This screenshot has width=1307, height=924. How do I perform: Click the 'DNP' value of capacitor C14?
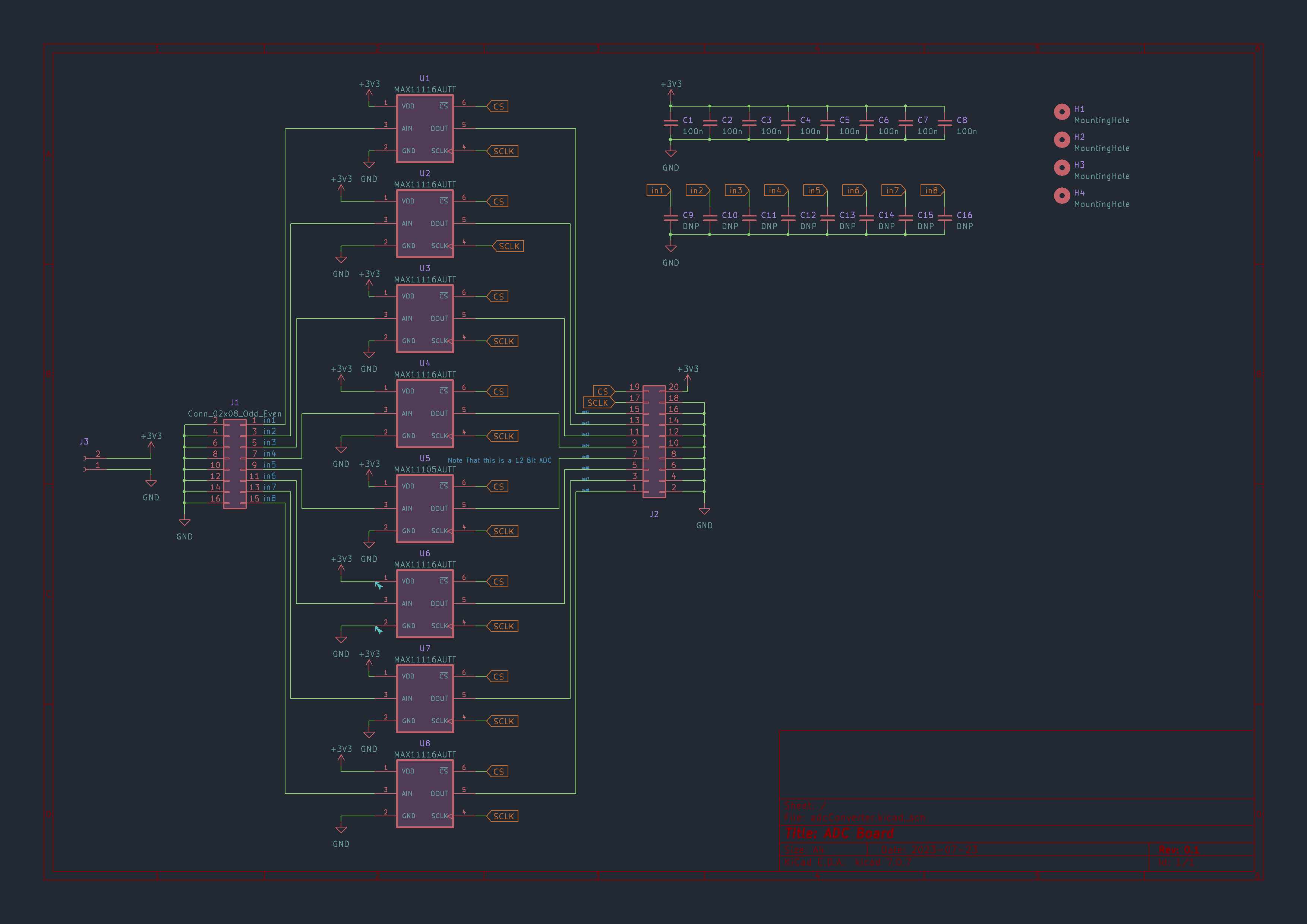886,227
